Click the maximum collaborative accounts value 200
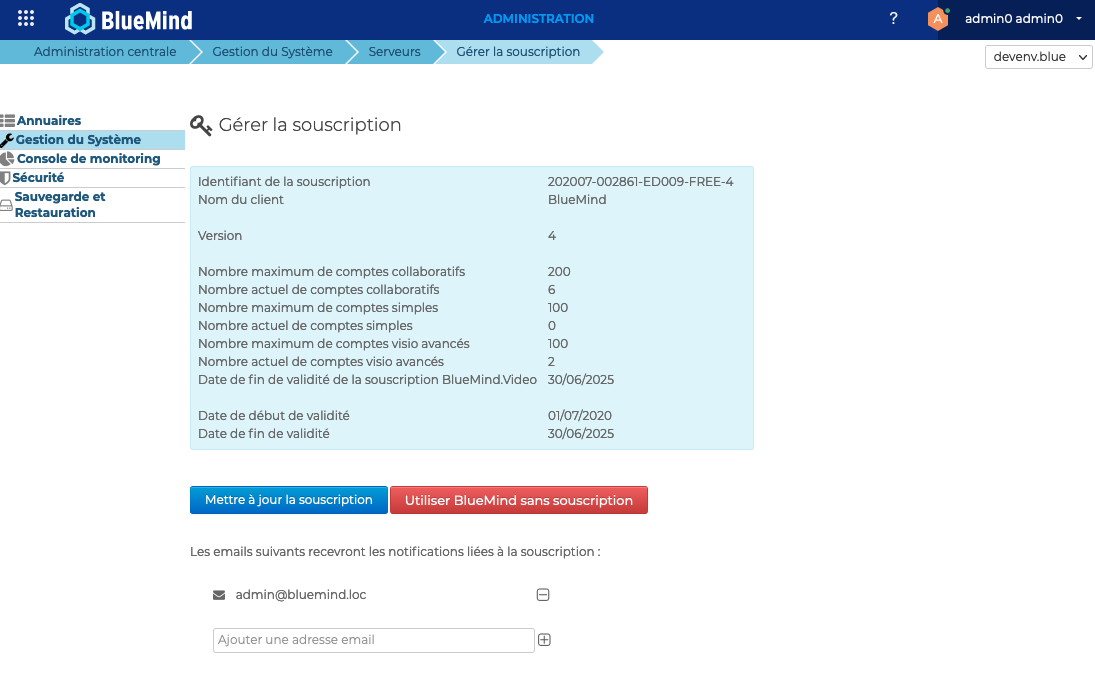The height and width of the screenshot is (697, 1095). click(x=559, y=272)
